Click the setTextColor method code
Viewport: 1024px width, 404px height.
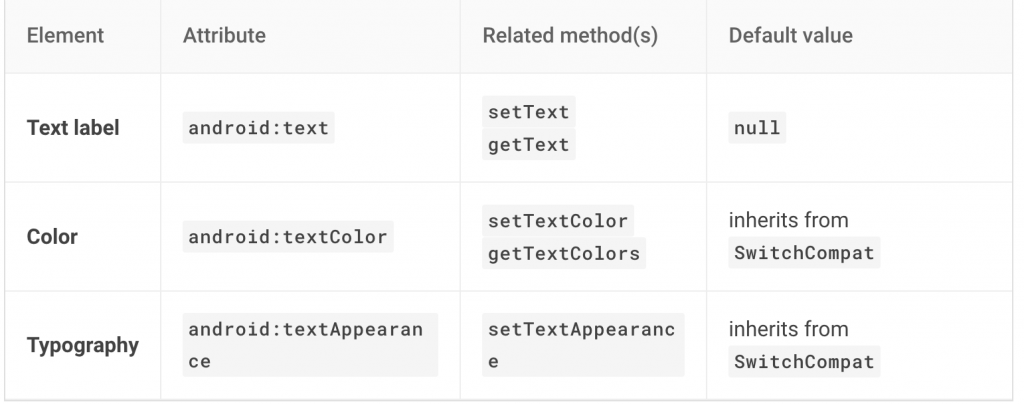click(558, 221)
